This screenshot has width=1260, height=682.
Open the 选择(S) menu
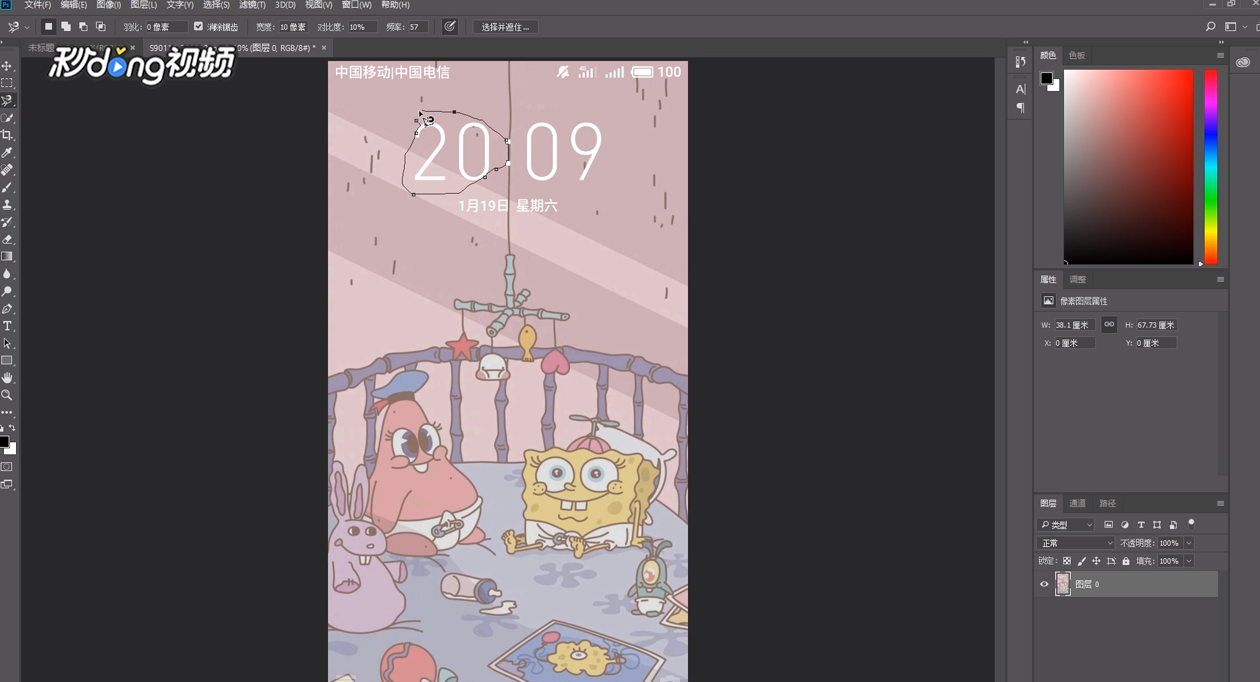(216, 5)
